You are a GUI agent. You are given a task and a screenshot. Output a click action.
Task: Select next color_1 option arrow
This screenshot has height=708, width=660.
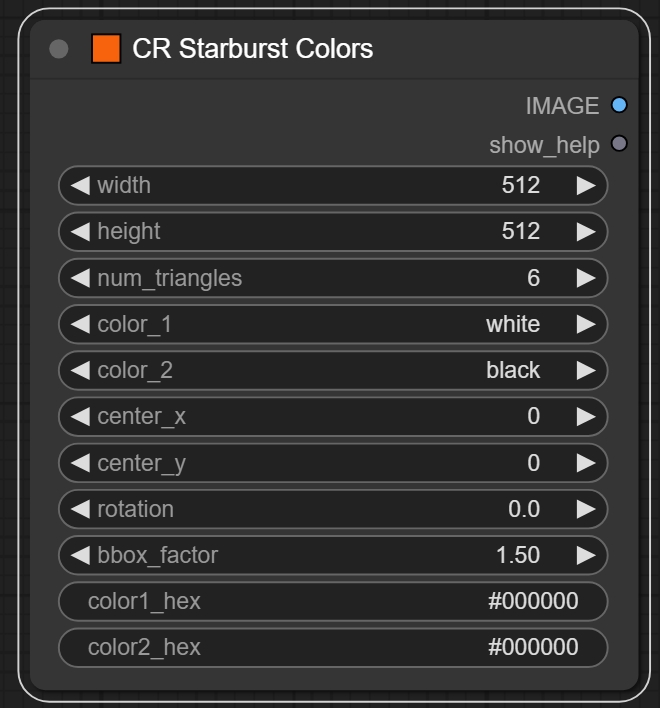pos(586,324)
